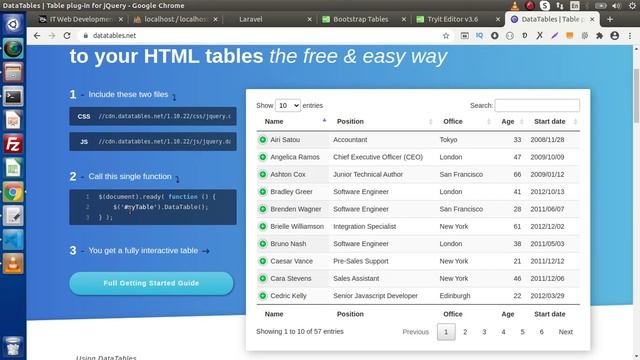Open LibreOffice Calc from dock
Viewport: 640px width, 360px height.
click(13, 168)
